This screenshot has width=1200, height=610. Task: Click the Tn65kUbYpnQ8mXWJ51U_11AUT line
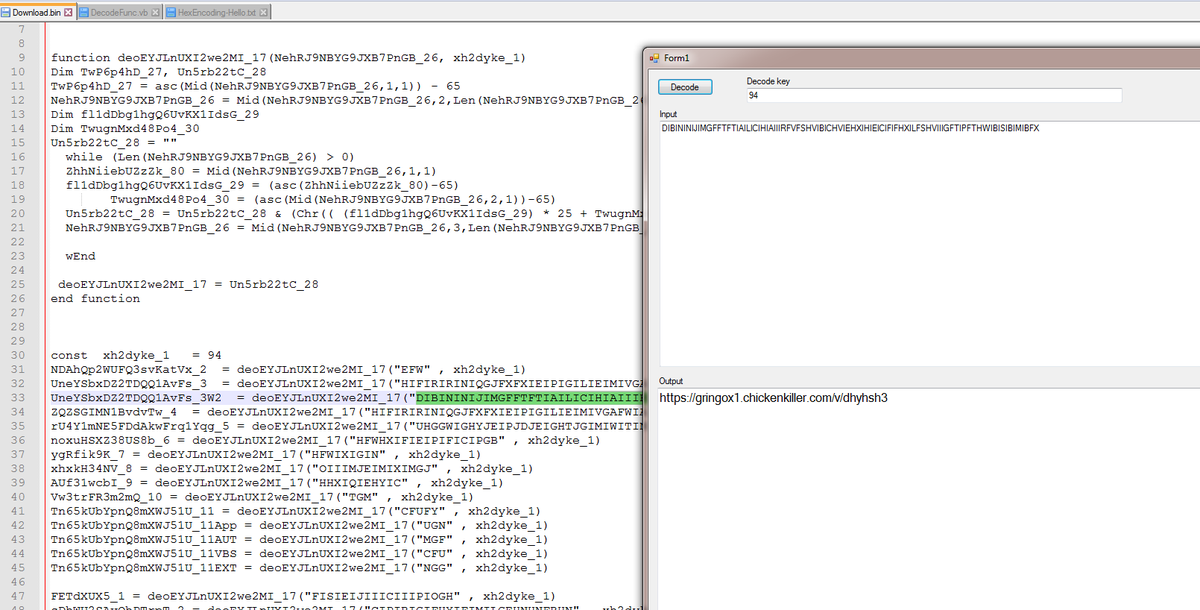(299, 538)
